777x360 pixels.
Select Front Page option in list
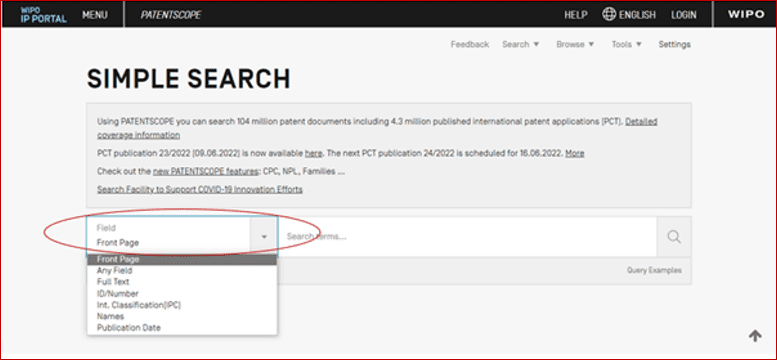click(x=182, y=259)
